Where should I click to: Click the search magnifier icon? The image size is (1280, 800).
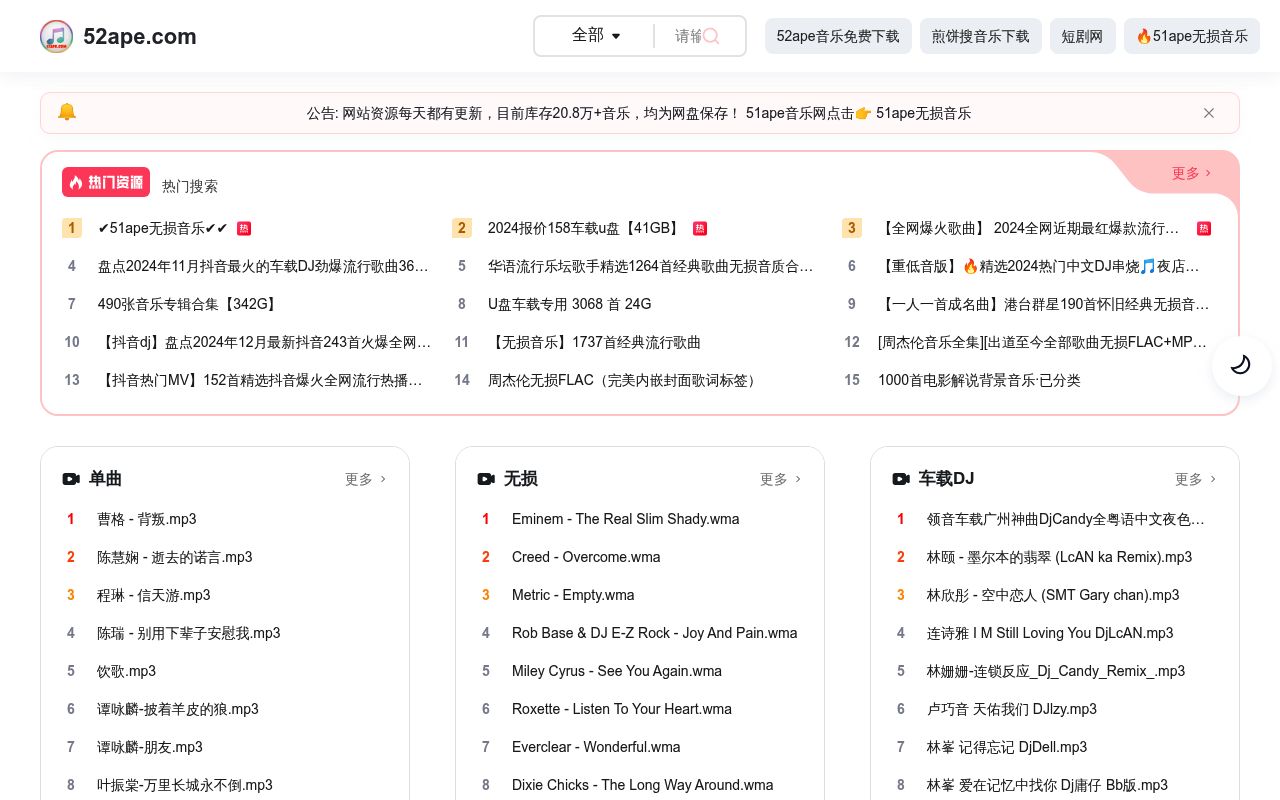[711, 36]
